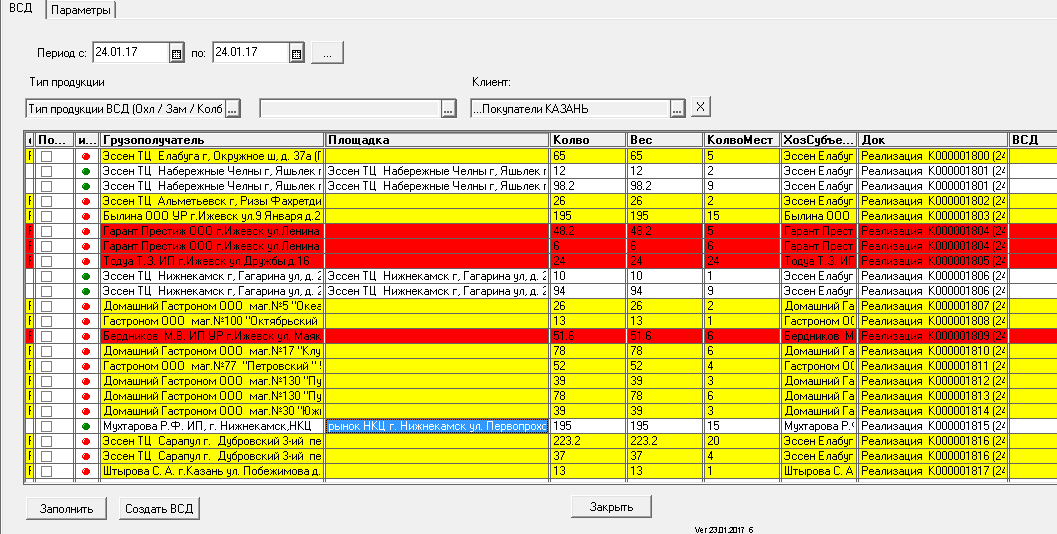The image size is (1057, 534).
Task: Select Реализация K000001815 document cell
Action: point(933,426)
